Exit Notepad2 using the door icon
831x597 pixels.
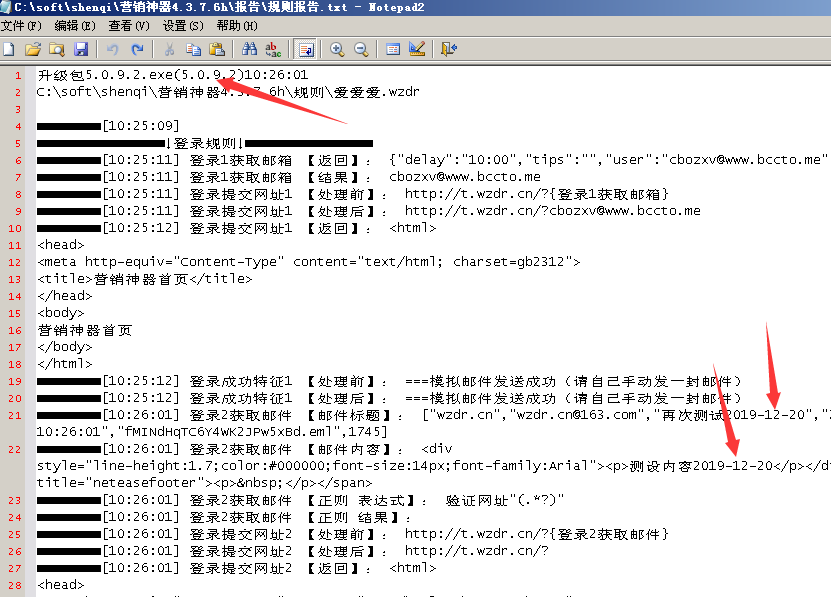449,49
